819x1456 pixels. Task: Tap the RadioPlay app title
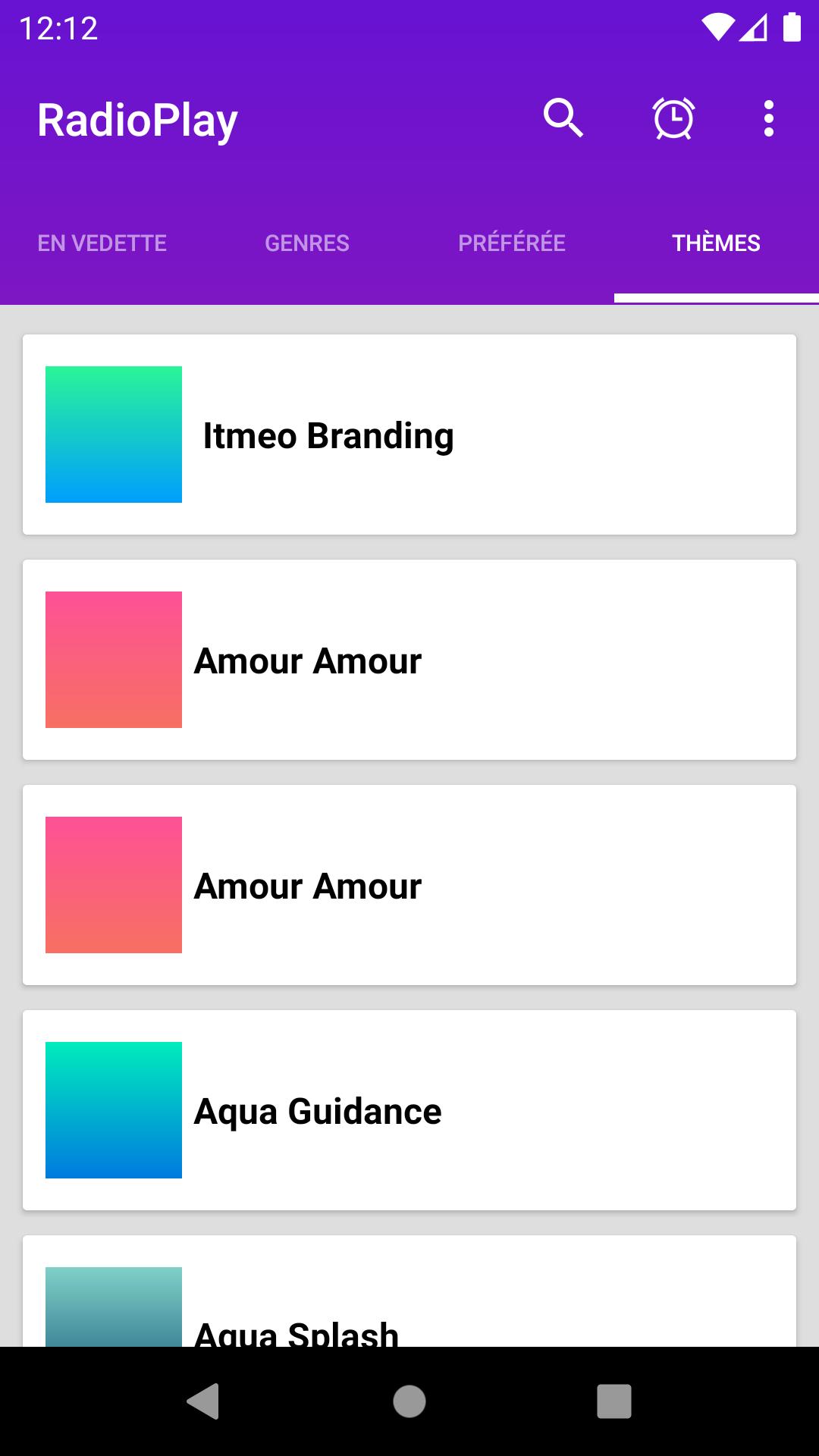137,121
